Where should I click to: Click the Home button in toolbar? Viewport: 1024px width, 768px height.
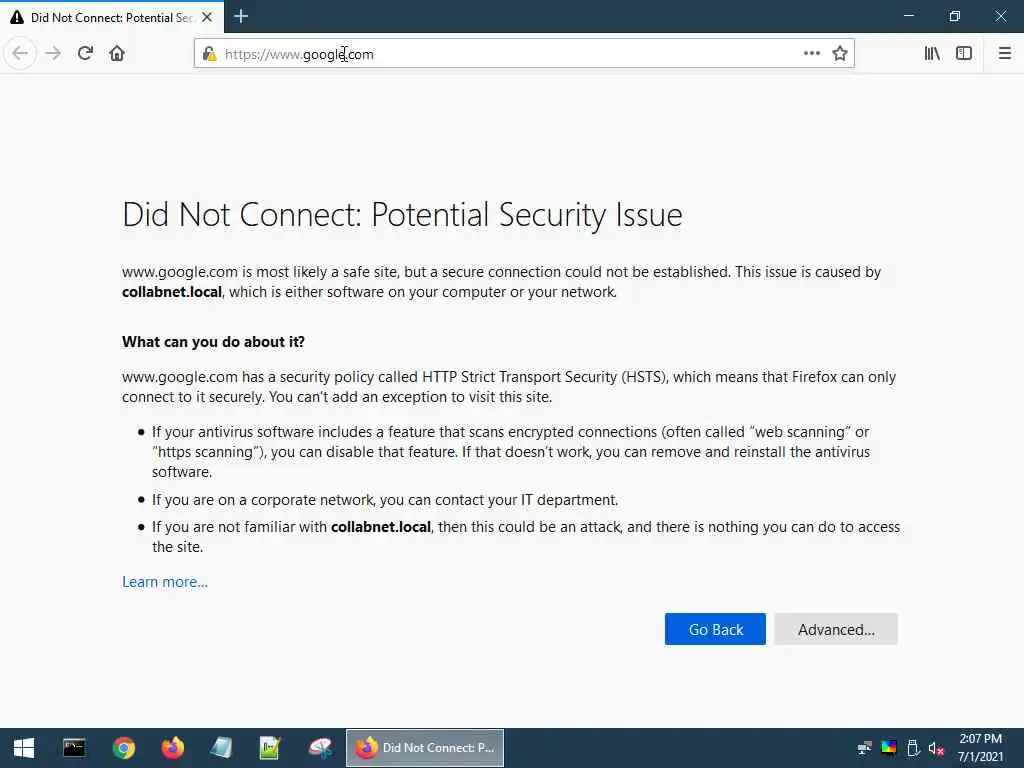point(117,53)
